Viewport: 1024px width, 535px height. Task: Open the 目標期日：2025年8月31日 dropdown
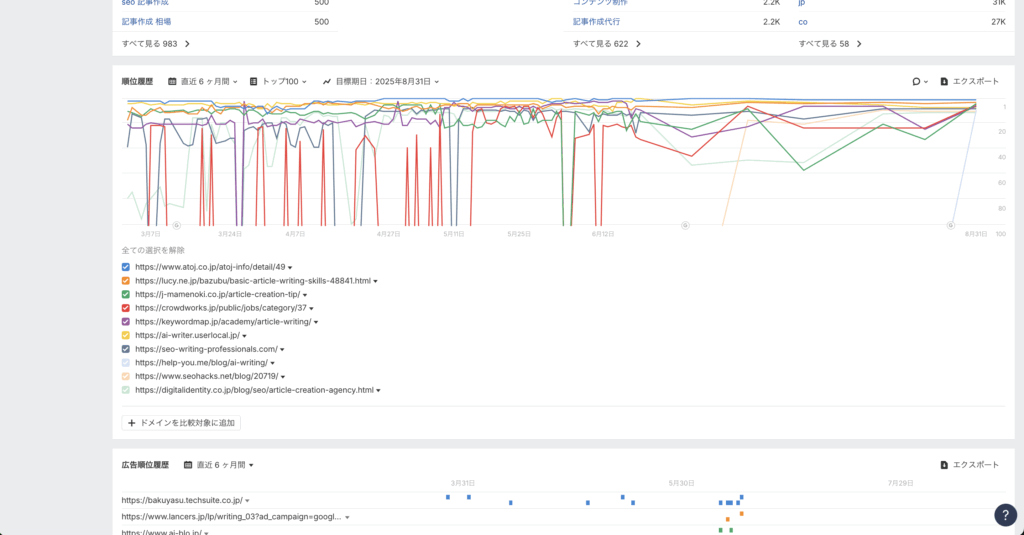point(381,82)
